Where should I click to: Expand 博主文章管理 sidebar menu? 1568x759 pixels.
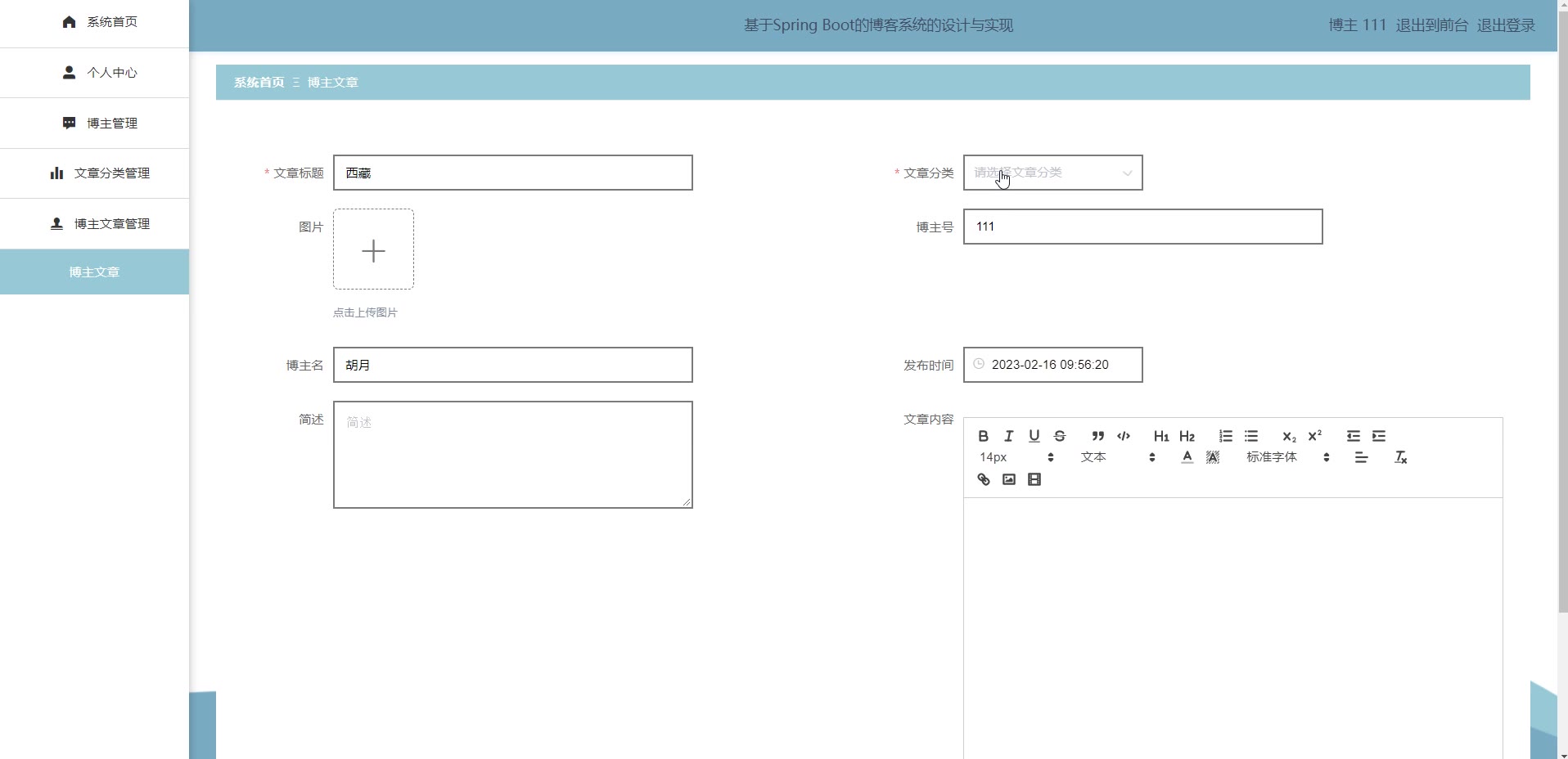point(94,224)
